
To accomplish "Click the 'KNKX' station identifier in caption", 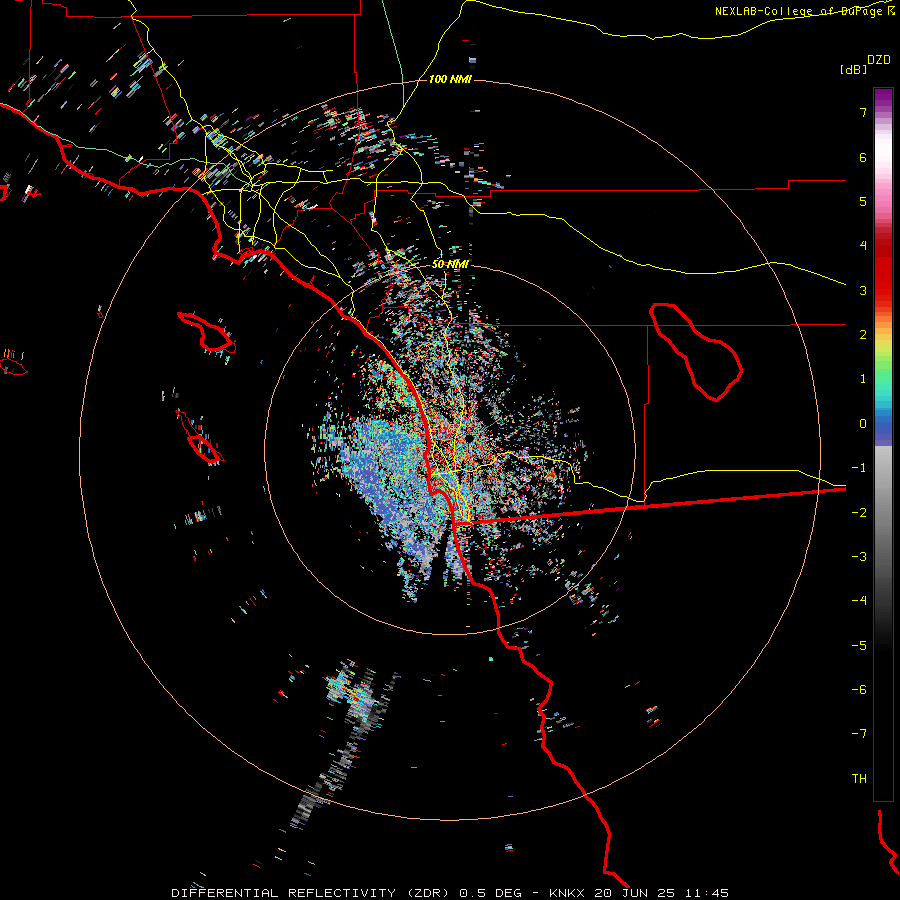I will [x=568, y=893].
